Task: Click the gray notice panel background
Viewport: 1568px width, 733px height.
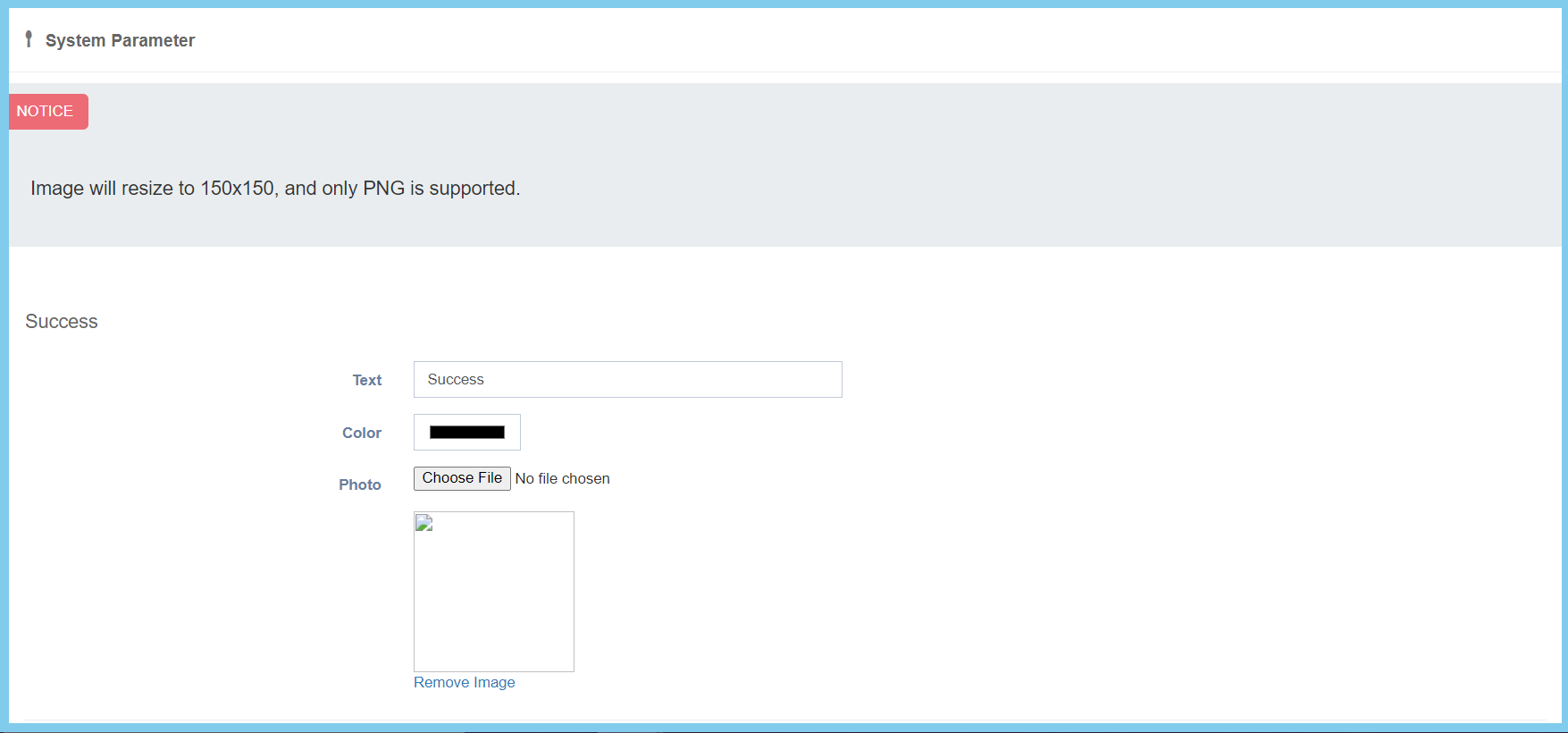Action: 983,161
